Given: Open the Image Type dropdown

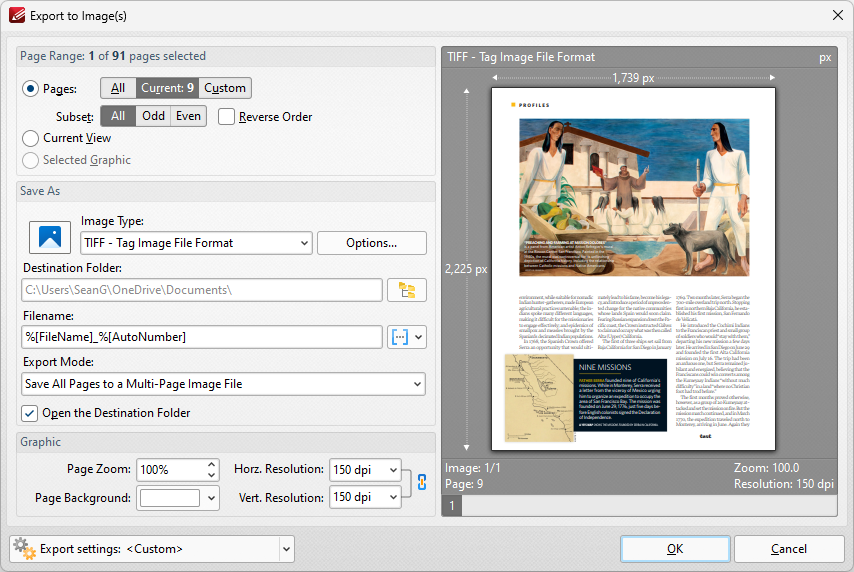Looking at the screenshot, I should pyautogui.click(x=196, y=243).
